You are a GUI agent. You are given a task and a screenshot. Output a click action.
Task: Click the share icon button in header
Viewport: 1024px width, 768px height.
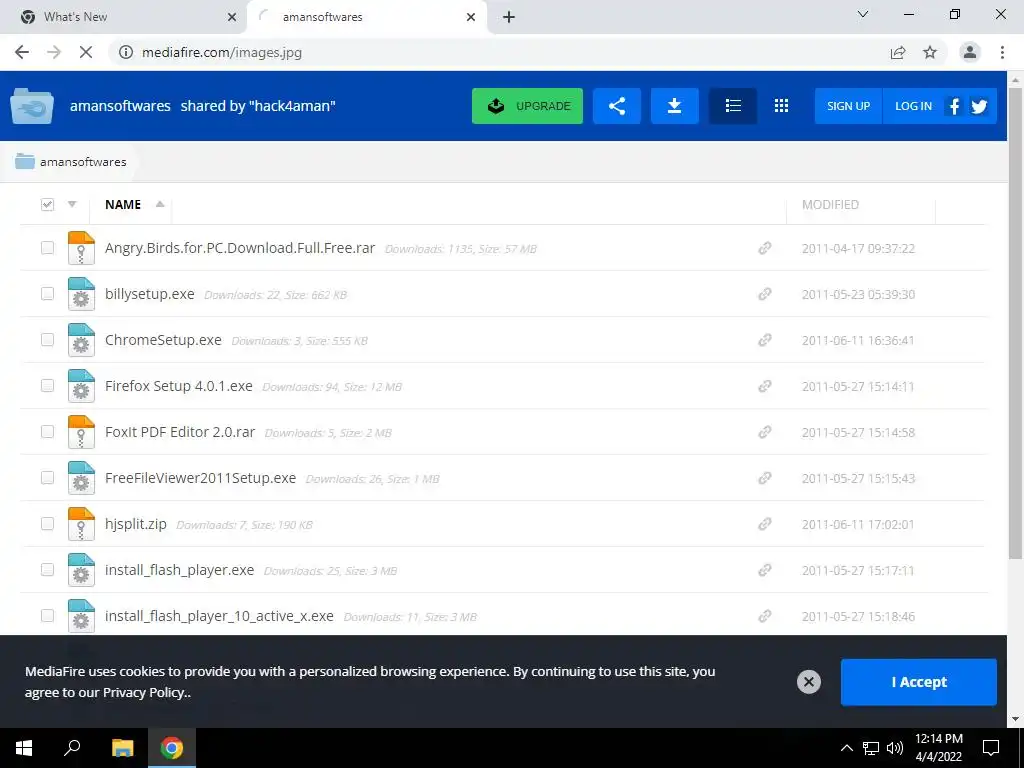pyautogui.click(x=616, y=106)
